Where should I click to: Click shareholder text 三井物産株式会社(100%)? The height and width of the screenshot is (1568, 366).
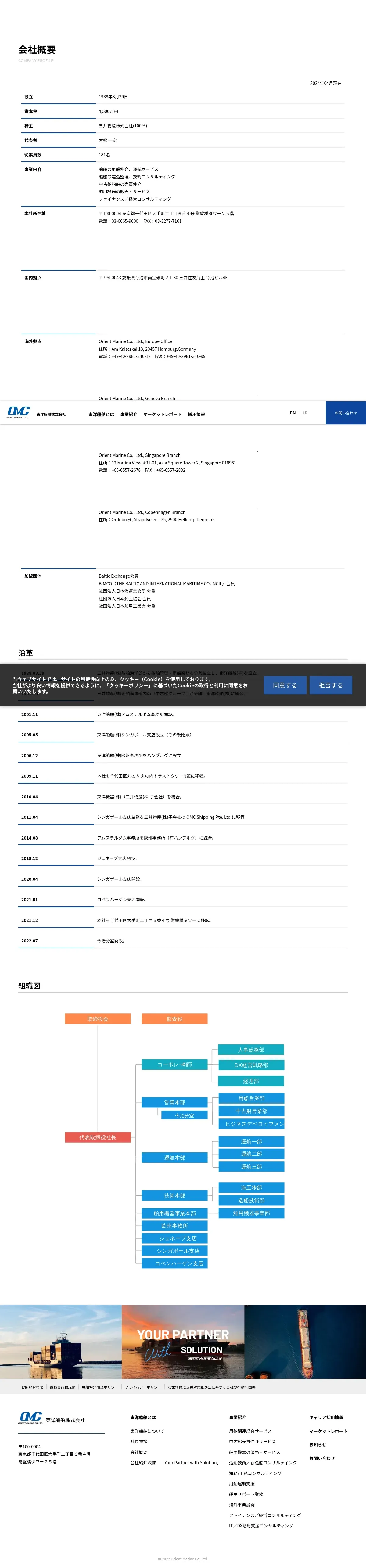(123, 126)
